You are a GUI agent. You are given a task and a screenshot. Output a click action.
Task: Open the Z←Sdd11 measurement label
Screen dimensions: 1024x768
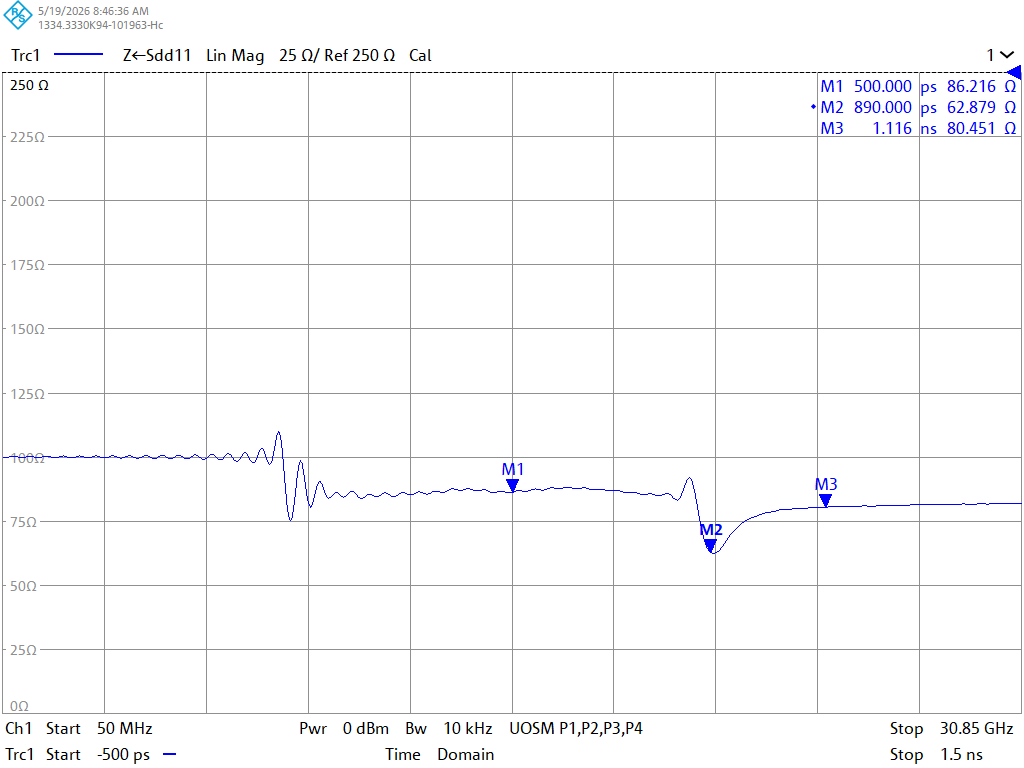pyautogui.click(x=157, y=56)
